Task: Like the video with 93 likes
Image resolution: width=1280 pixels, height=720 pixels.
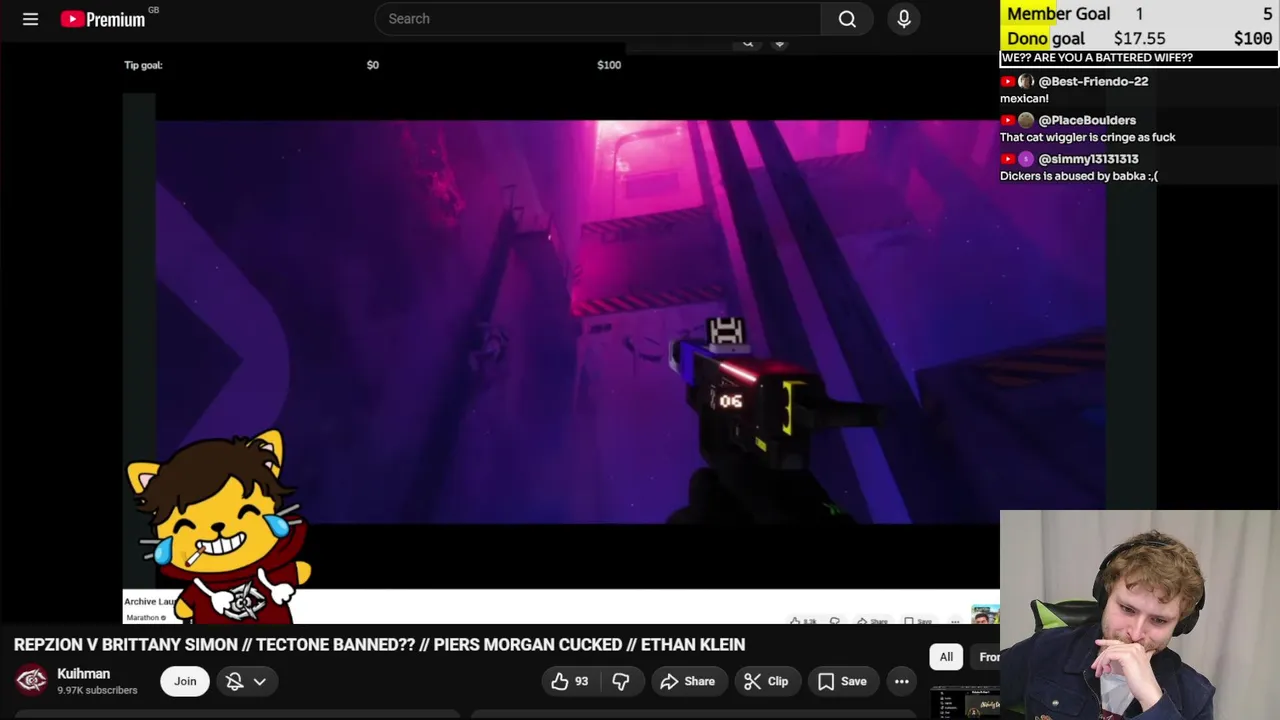Action: point(570,681)
